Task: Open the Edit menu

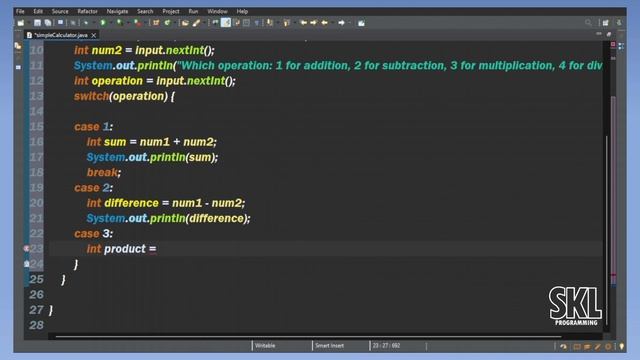Action: [38, 11]
